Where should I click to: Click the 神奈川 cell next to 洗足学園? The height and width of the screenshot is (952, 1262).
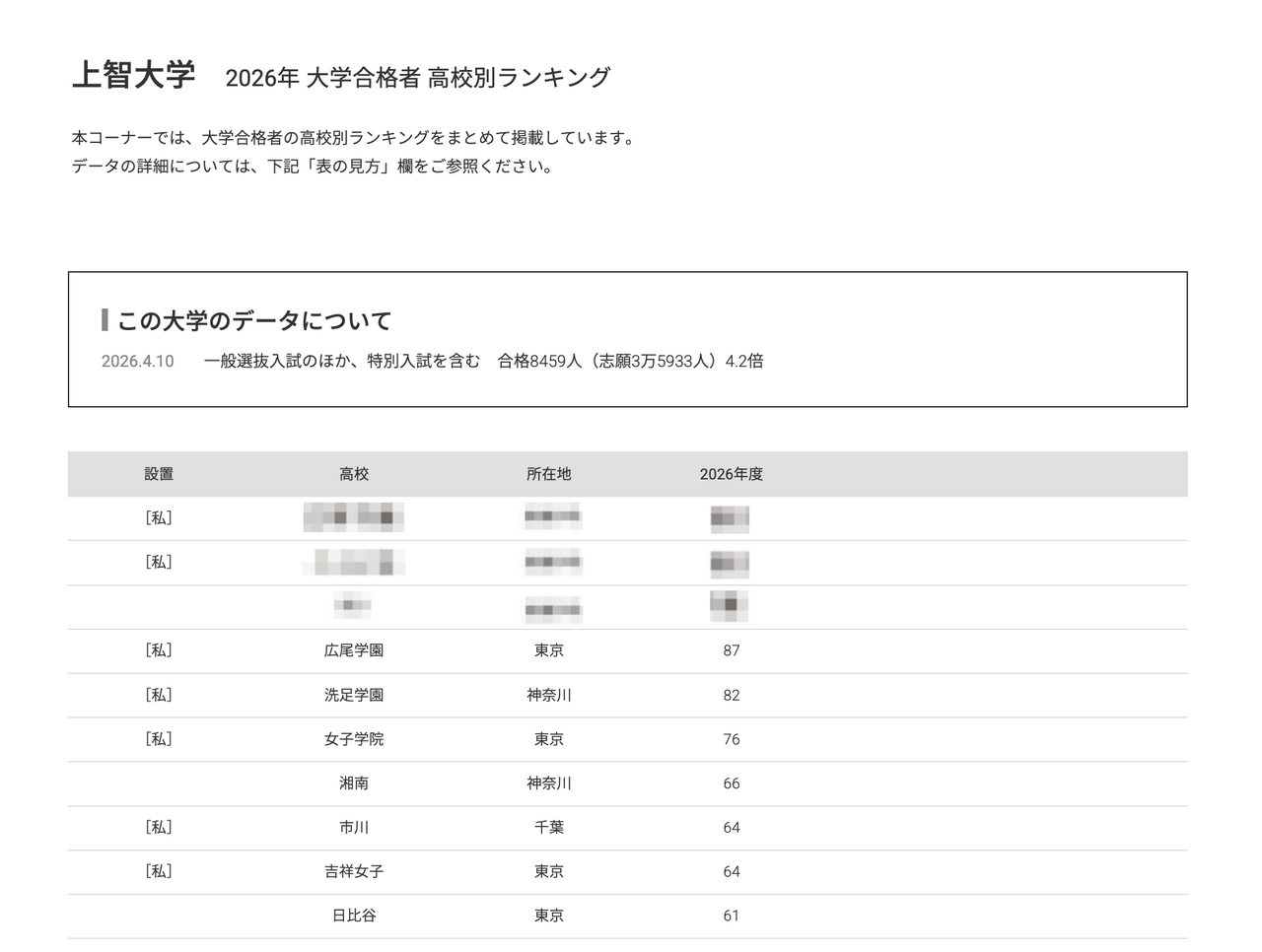click(x=549, y=694)
